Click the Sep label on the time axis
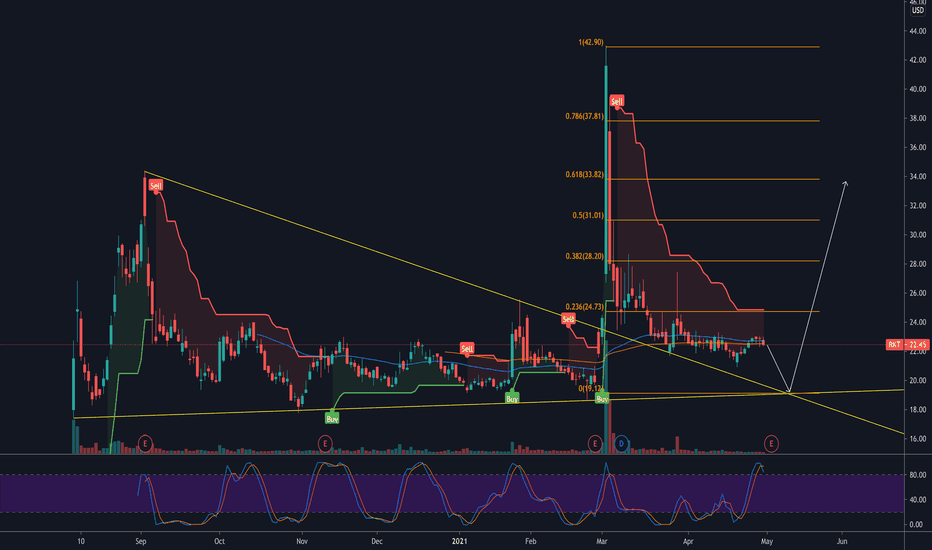Viewport: 932px width, 550px height. (141, 541)
